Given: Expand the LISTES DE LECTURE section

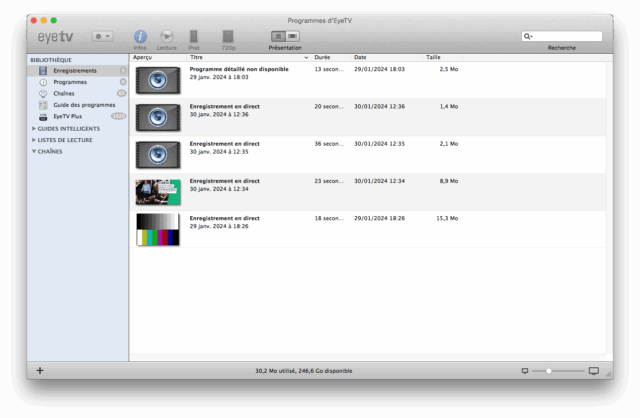Looking at the screenshot, I should point(34,140).
